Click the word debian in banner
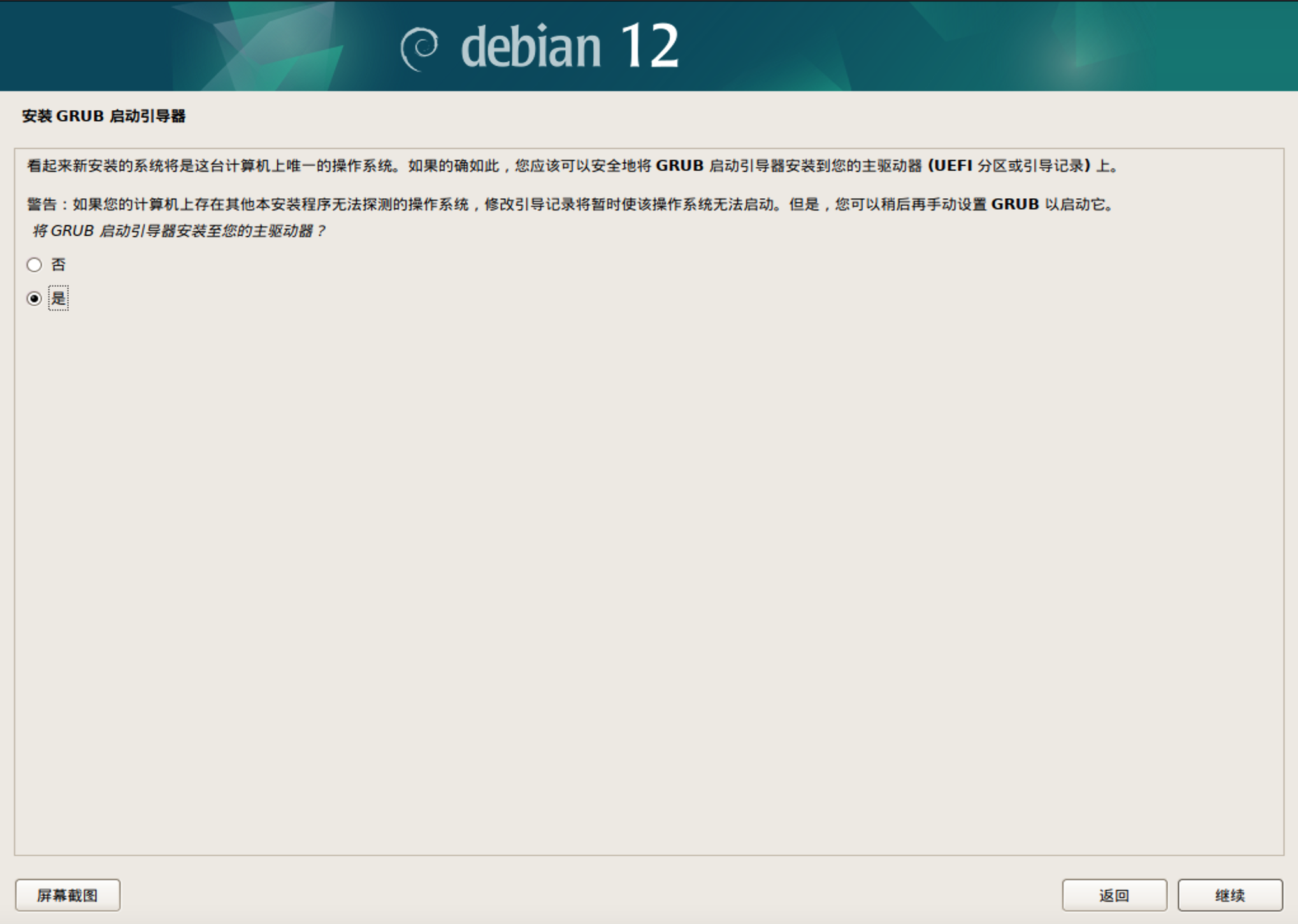The image size is (1298, 924). tap(530, 47)
